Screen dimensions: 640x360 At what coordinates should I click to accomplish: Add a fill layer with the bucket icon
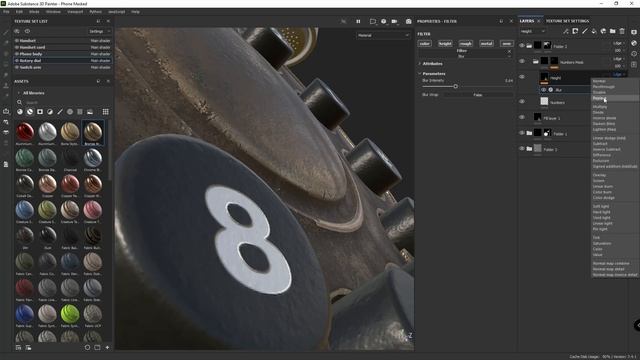pos(594,31)
